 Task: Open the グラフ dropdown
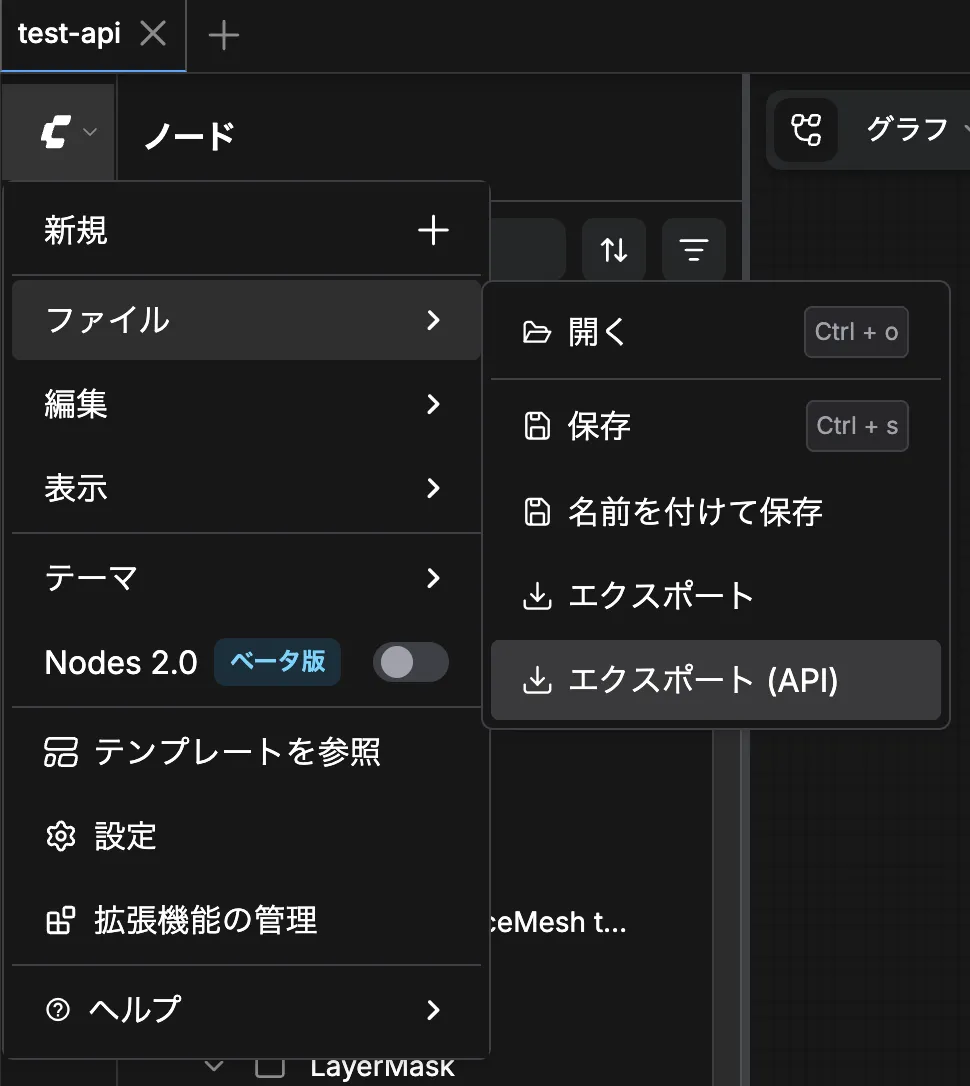coord(907,130)
